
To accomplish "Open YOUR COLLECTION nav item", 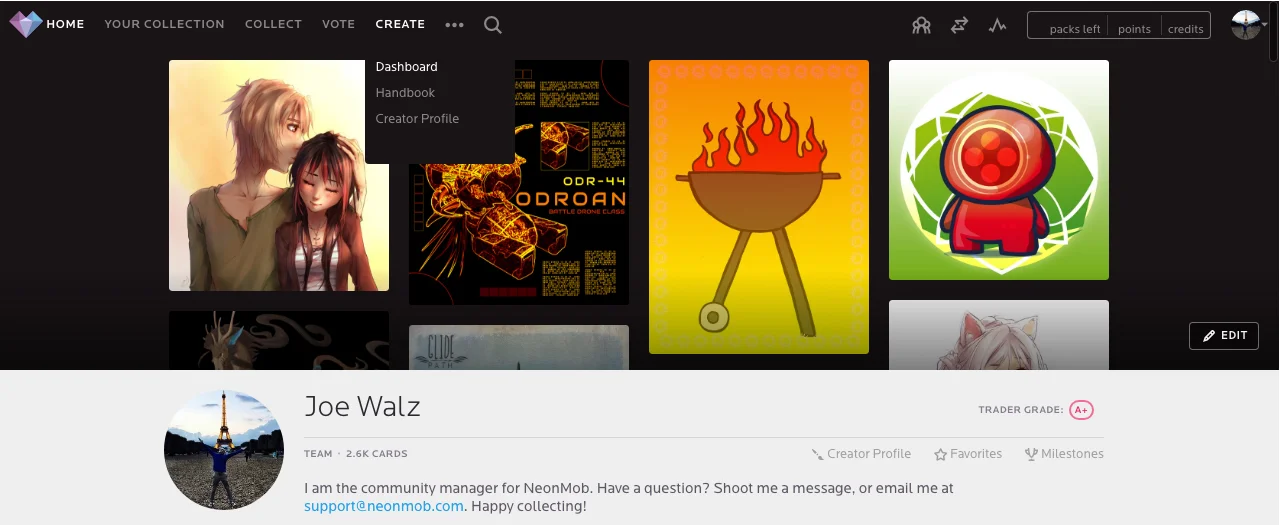I will tap(164, 24).
